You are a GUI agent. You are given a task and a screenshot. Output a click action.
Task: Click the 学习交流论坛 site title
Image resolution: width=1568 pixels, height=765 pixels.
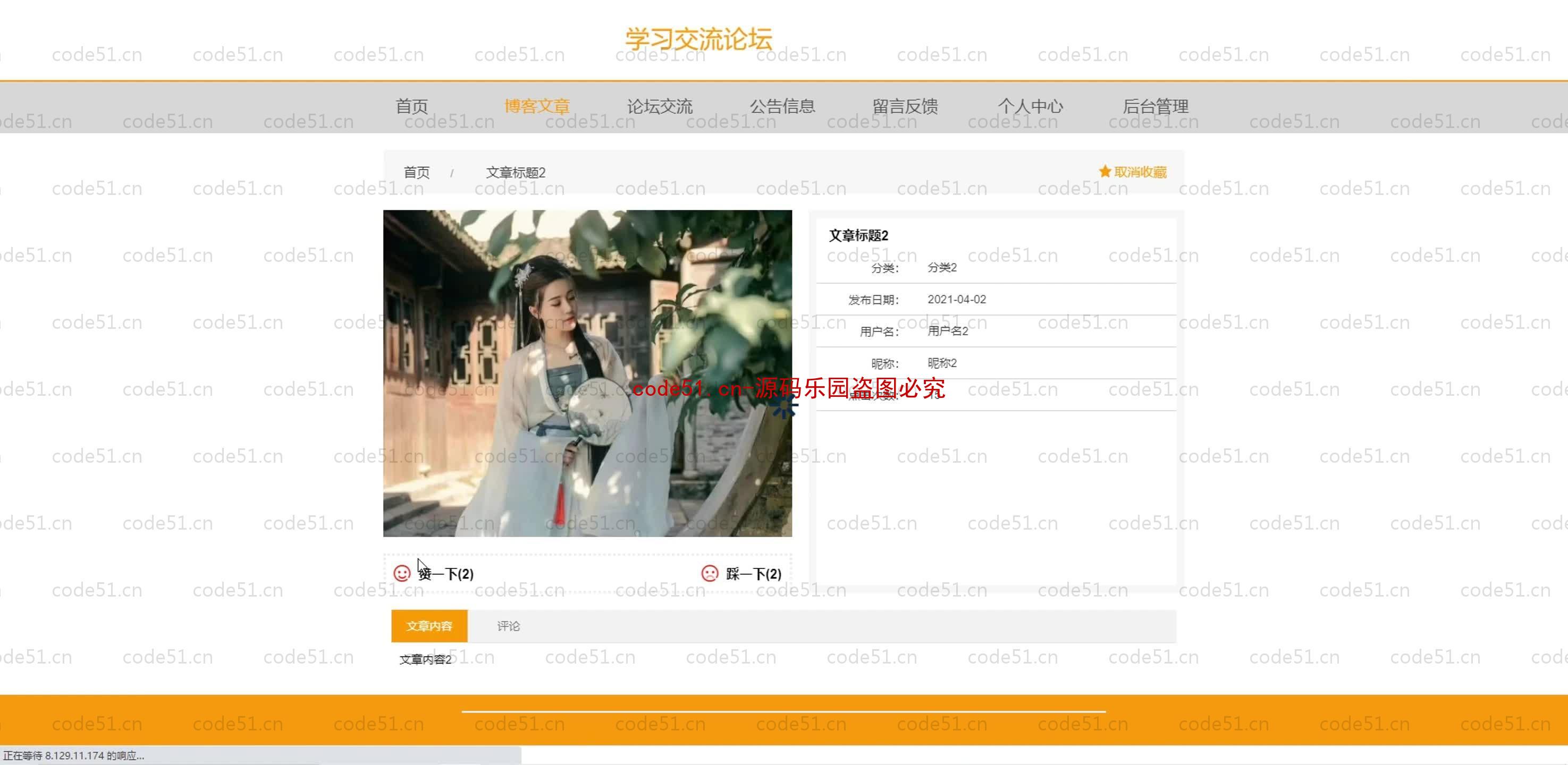(x=699, y=39)
